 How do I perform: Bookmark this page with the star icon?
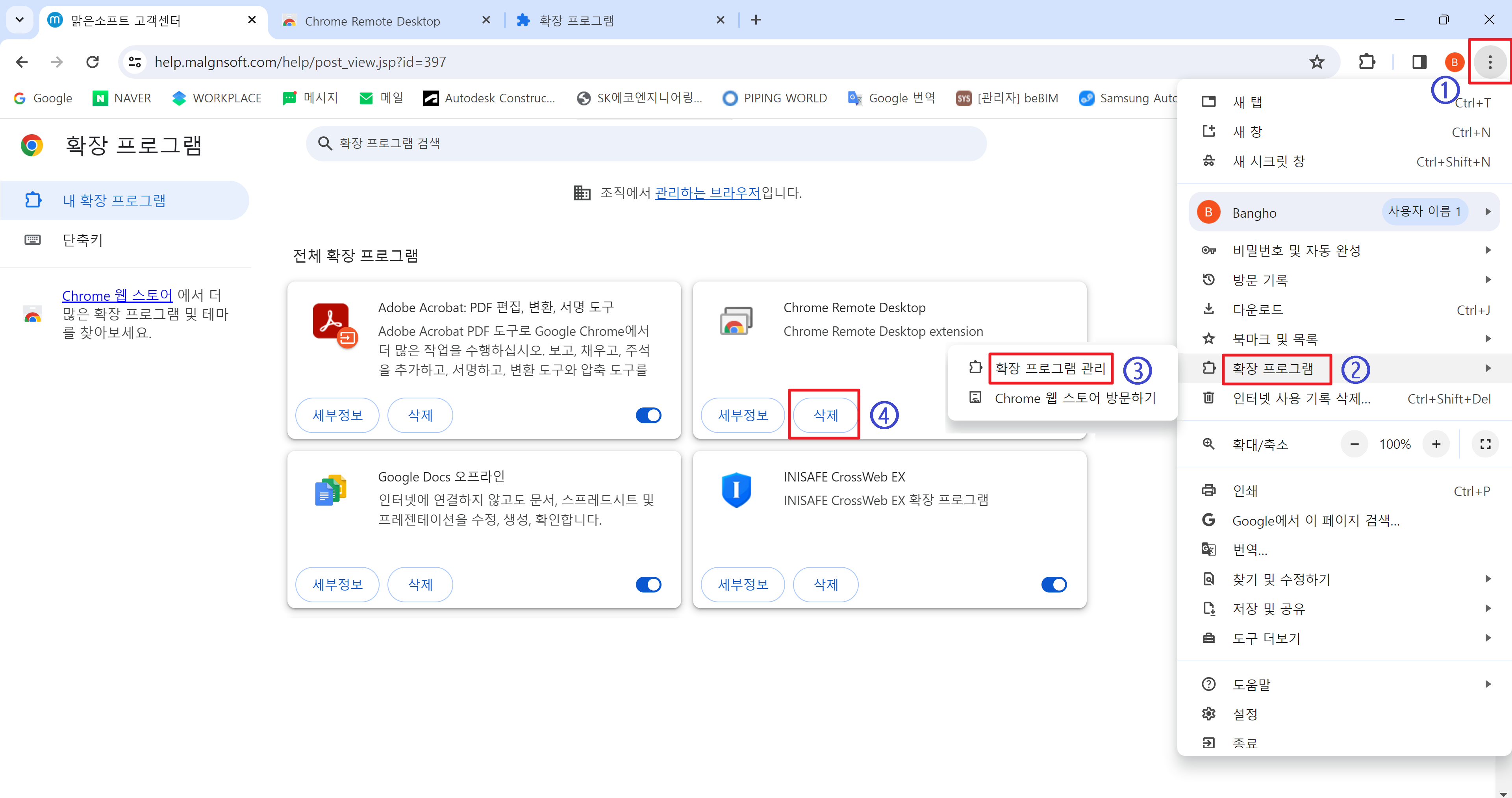click(x=1317, y=61)
